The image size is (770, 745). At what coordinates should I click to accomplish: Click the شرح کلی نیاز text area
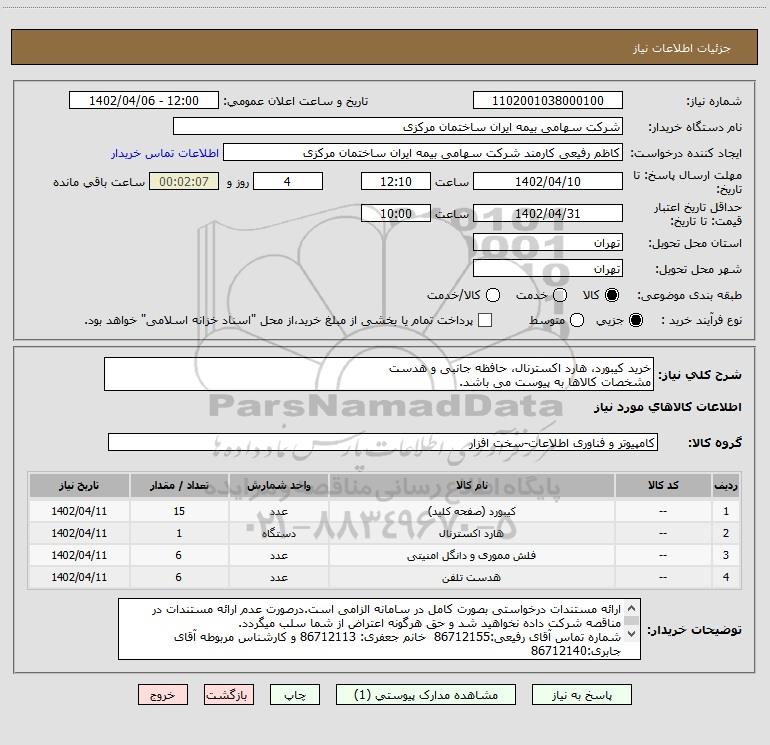(379, 374)
